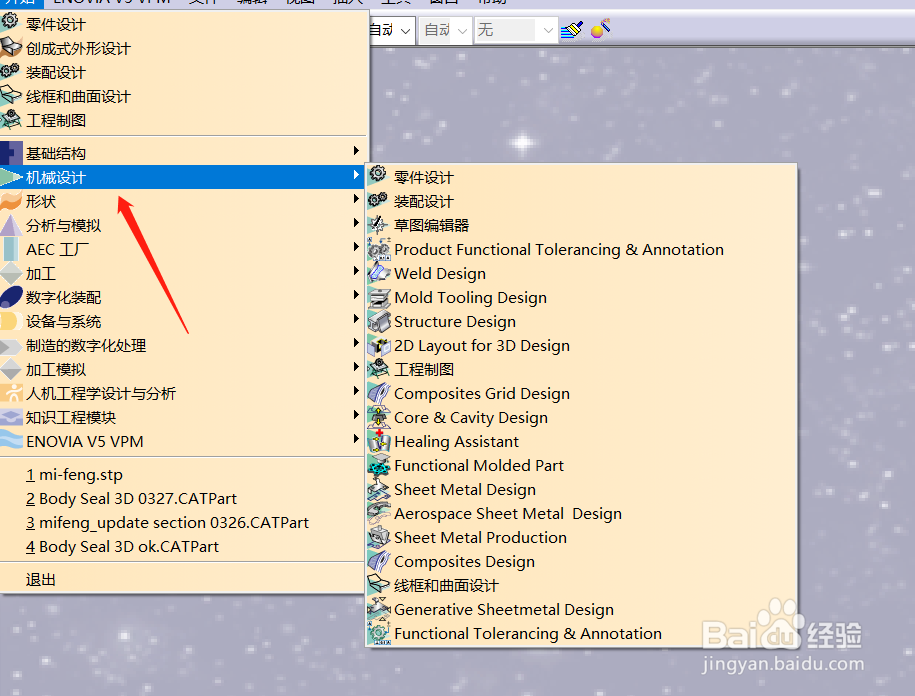The height and width of the screenshot is (696, 915).
Task: Click the Mold Tooling Design icon
Action: coord(378,298)
